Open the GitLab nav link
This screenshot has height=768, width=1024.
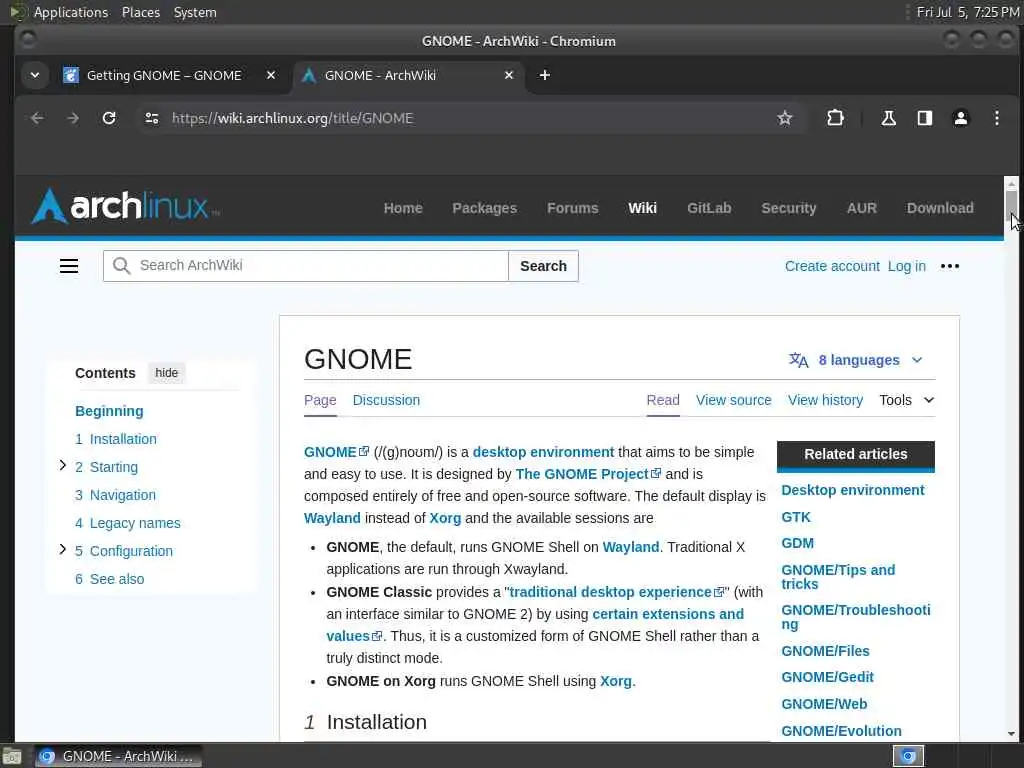coord(709,208)
